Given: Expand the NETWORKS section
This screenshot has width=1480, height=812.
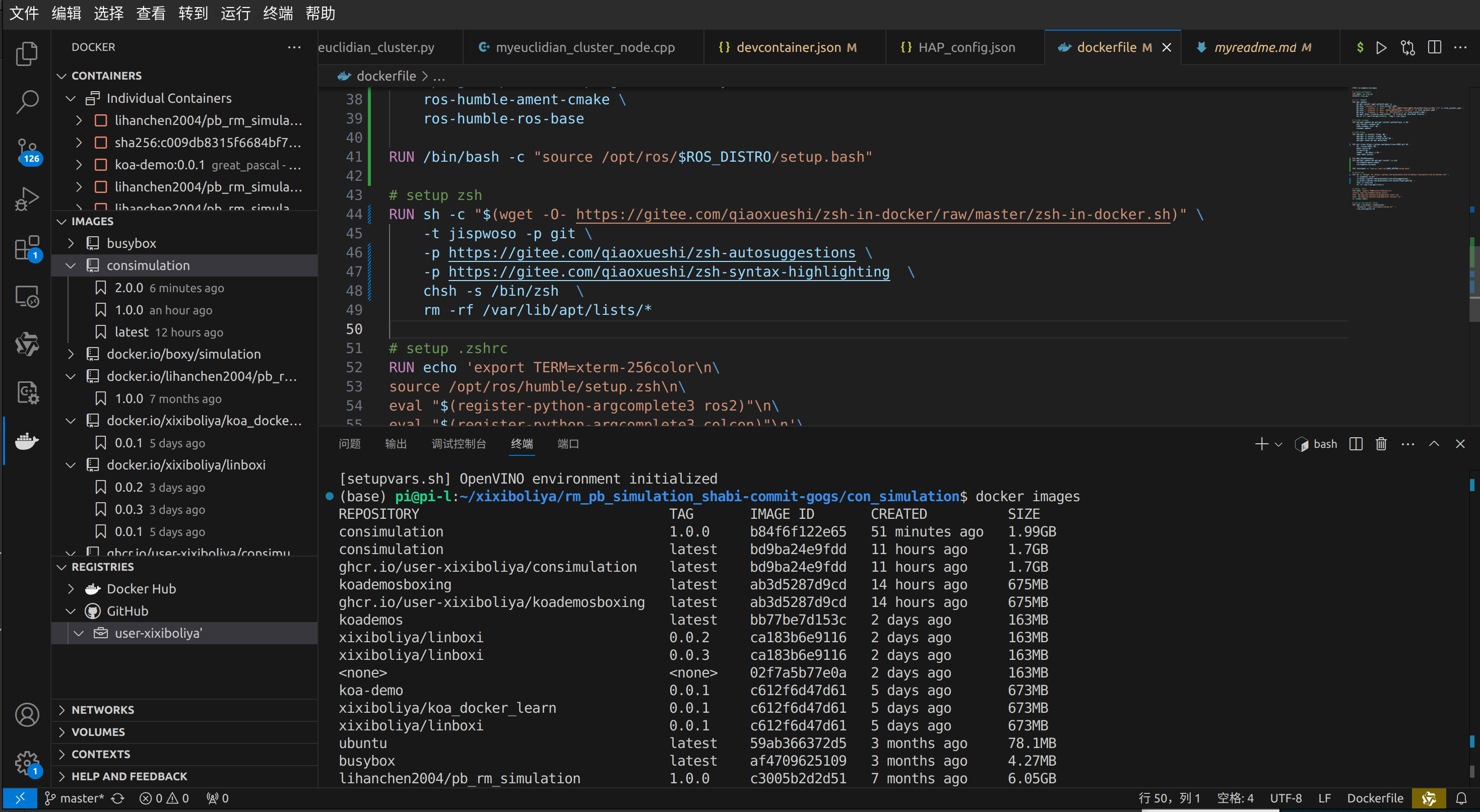Looking at the screenshot, I should [x=102, y=710].
